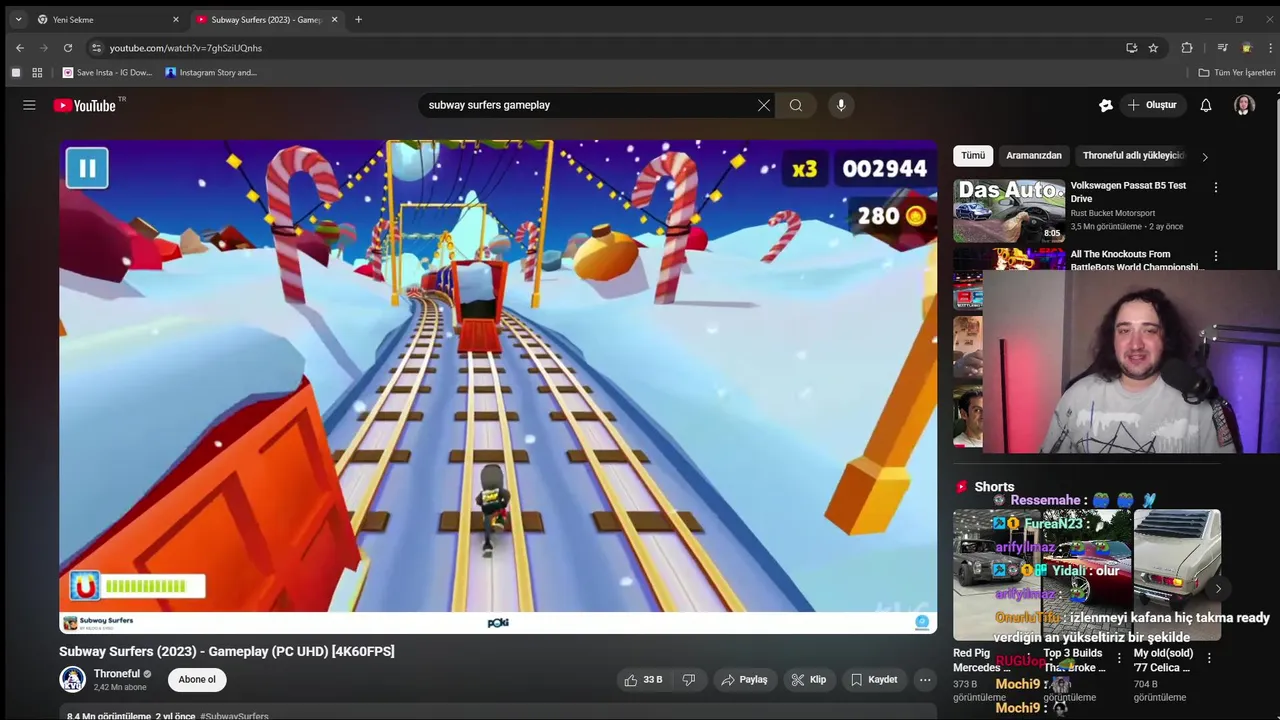Open options for Top 3 Builds short
This screenshot has height=720, width=1280.
[1119, 658]
